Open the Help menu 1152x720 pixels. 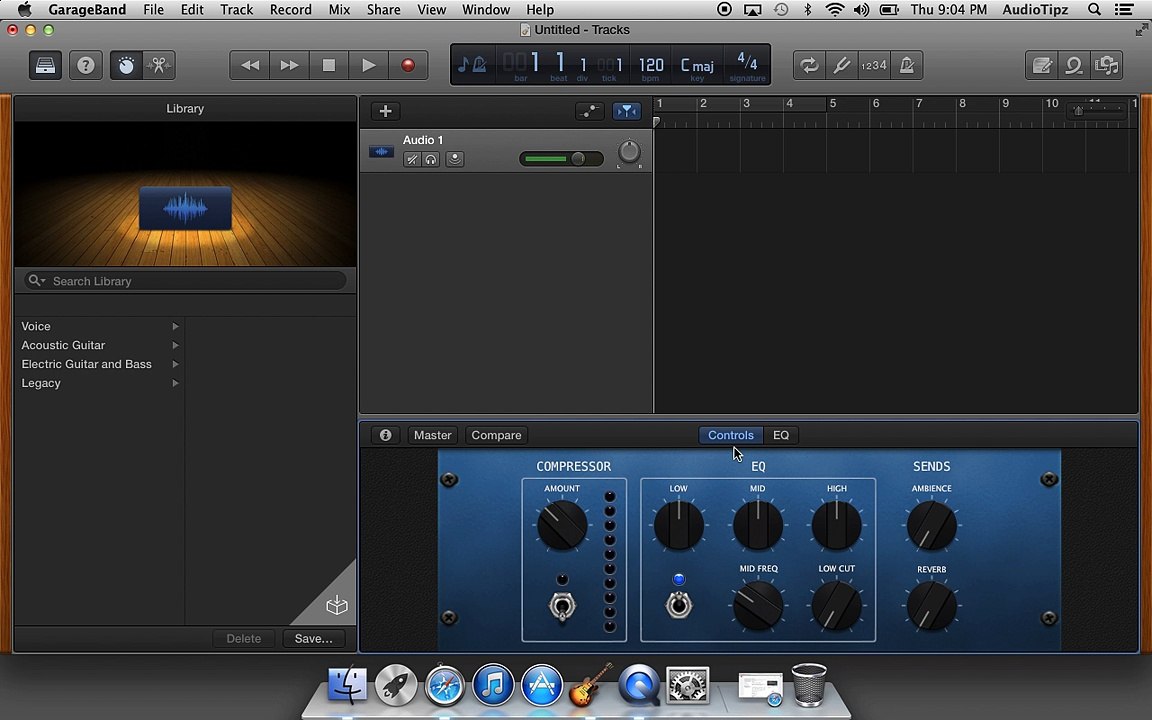540,10
